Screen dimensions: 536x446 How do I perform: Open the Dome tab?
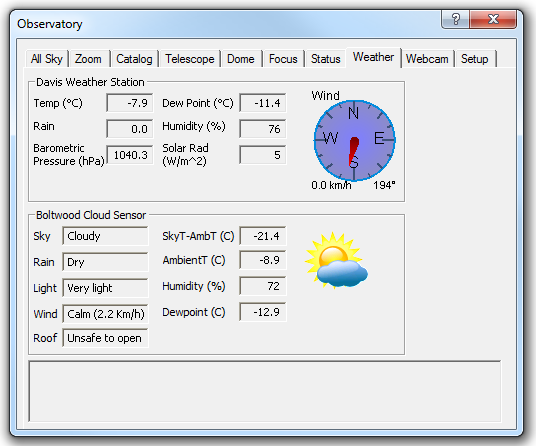click(x=241, y=59)
